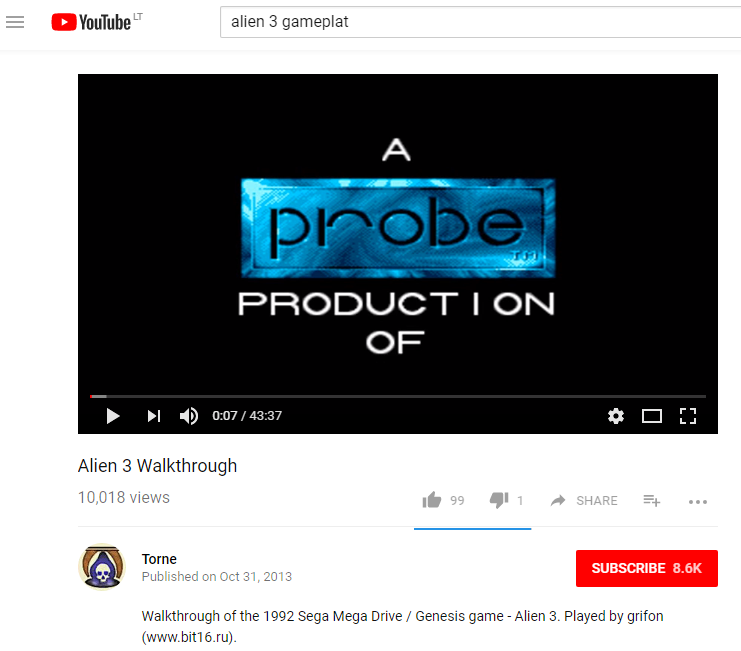This screenshot has width=741, height=651.
Task: Open Torne channel avatar
Action: point(102,566)
